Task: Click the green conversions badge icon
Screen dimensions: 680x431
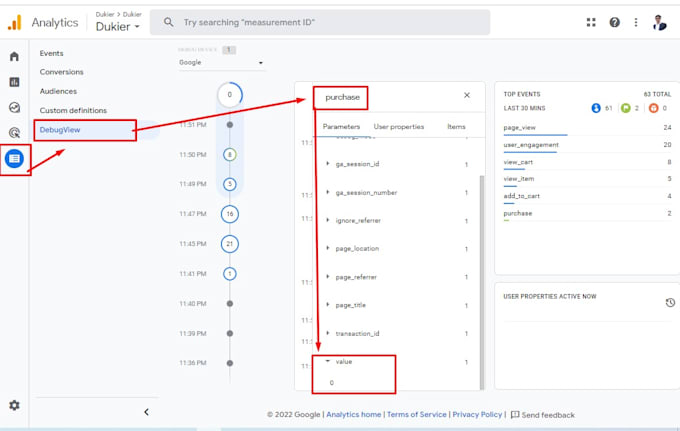Action: [x=625, y=108]
